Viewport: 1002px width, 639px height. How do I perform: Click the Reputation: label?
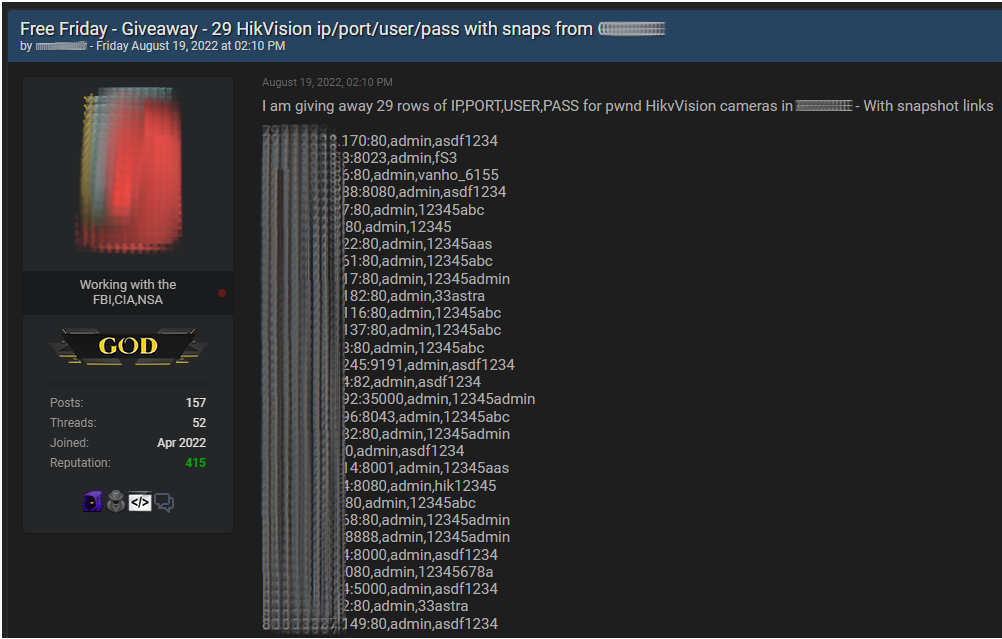click(80, 463)
